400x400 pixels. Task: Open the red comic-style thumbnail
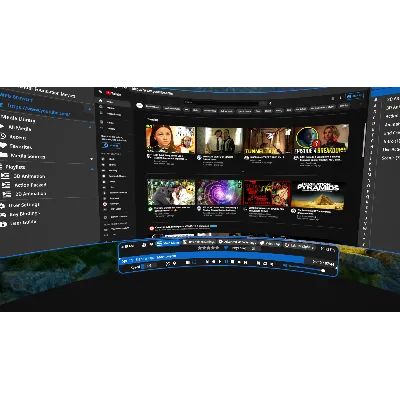point(267,193)
